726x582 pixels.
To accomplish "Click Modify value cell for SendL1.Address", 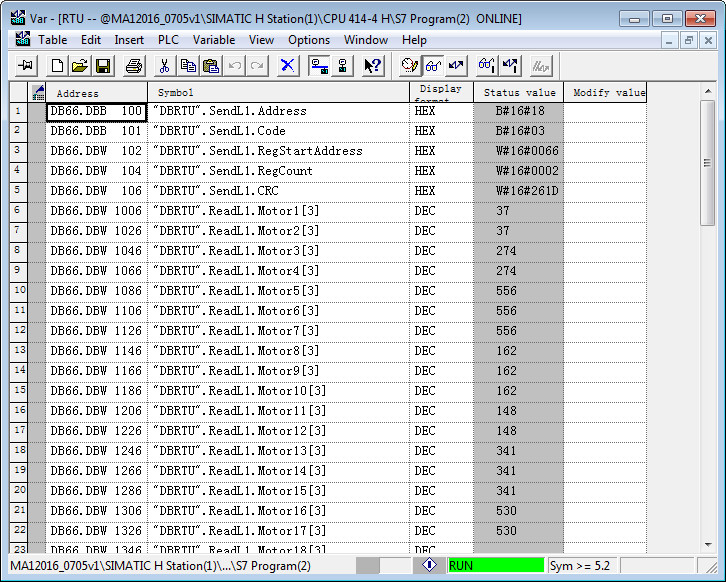I will pyautogui.click(x=605, y=112).
